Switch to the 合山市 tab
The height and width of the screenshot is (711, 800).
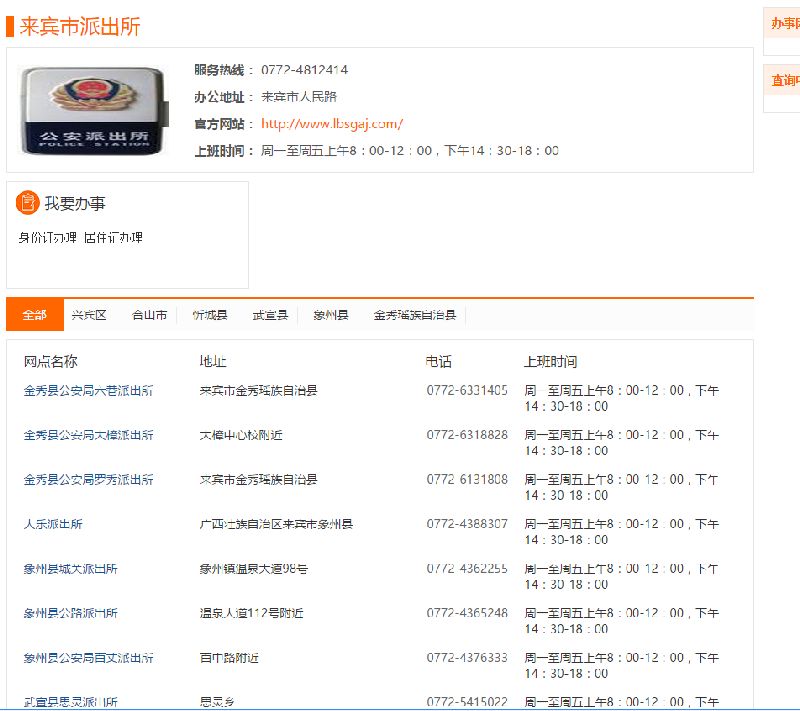[x=149, y=315]
